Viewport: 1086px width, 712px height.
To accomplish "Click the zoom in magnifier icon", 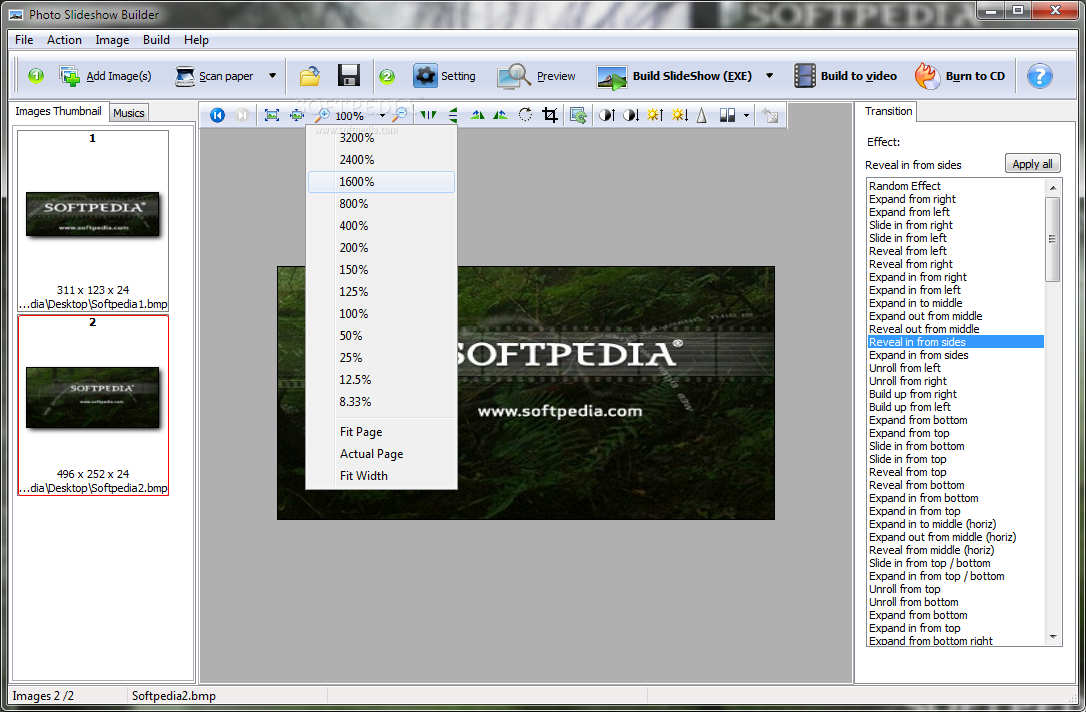I will [322, 115].
